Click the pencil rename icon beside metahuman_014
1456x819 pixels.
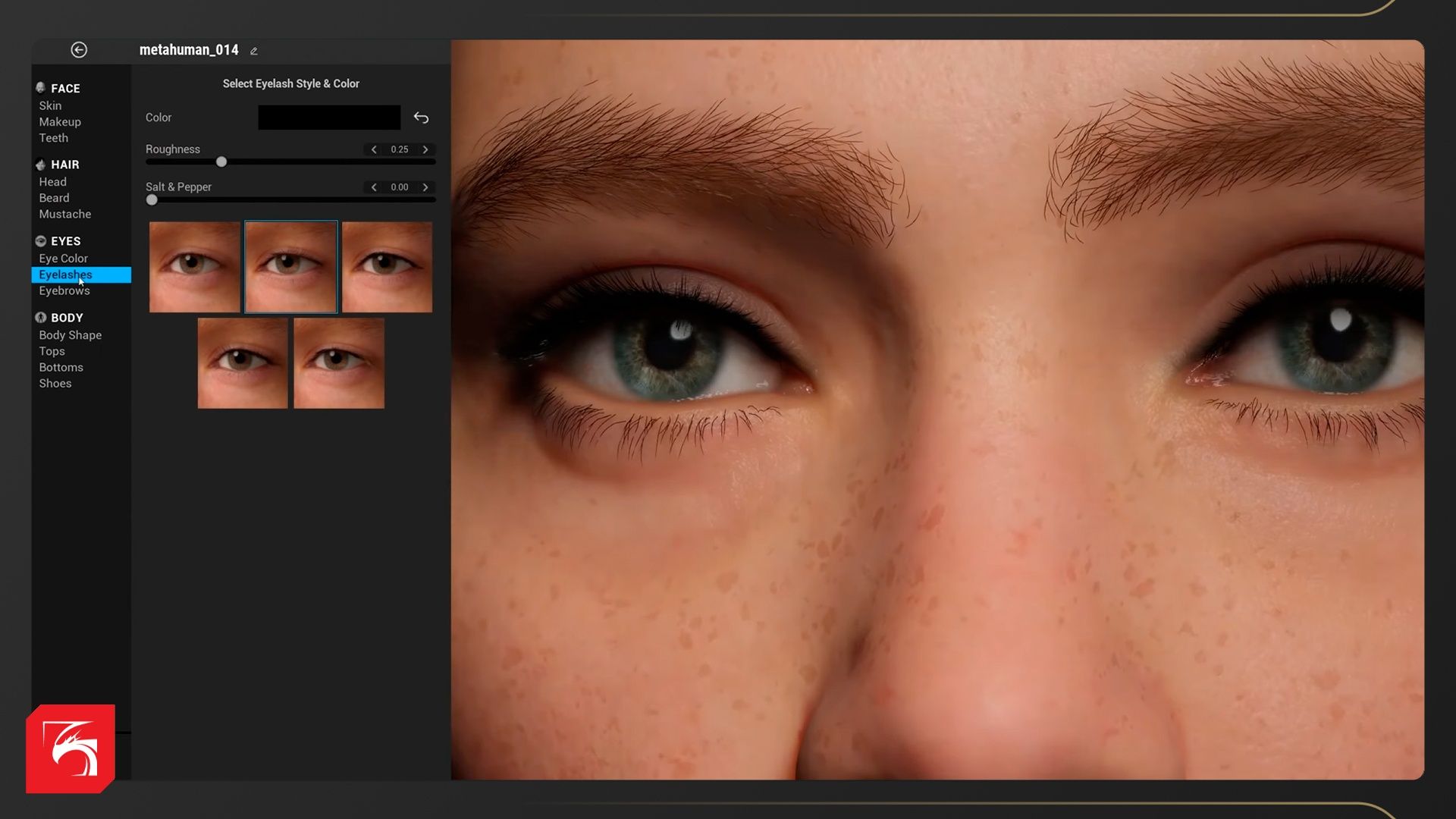pyautogui.click(x=254, y=52)
